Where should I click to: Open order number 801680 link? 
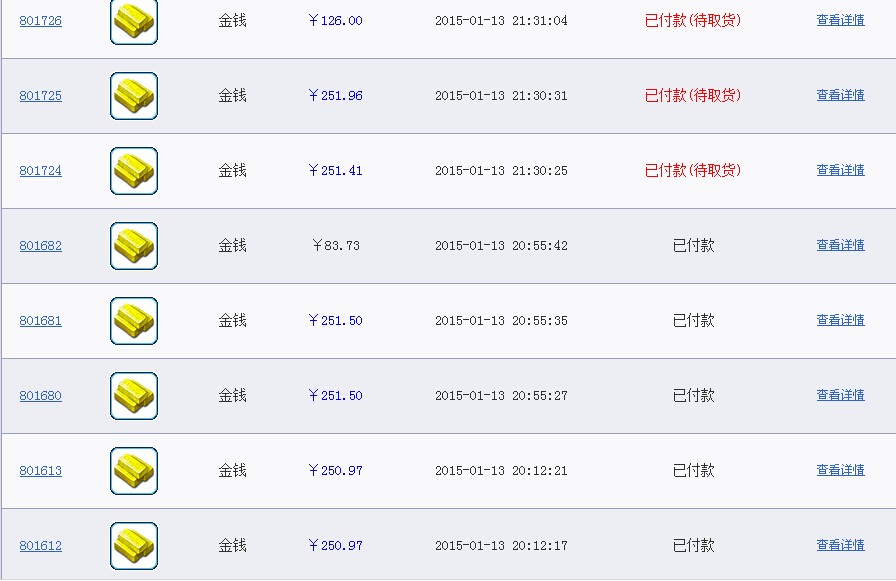[x=41, y=395]
